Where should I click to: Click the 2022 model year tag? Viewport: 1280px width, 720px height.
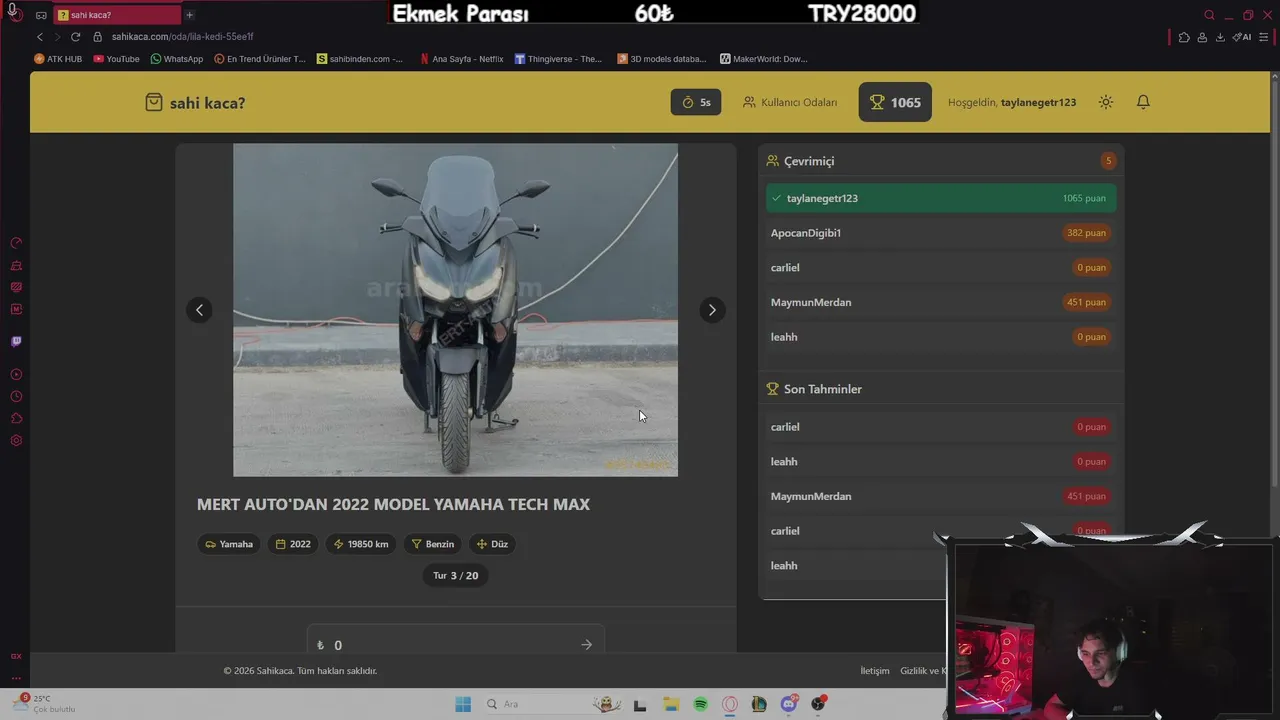[x=293, y=544]
